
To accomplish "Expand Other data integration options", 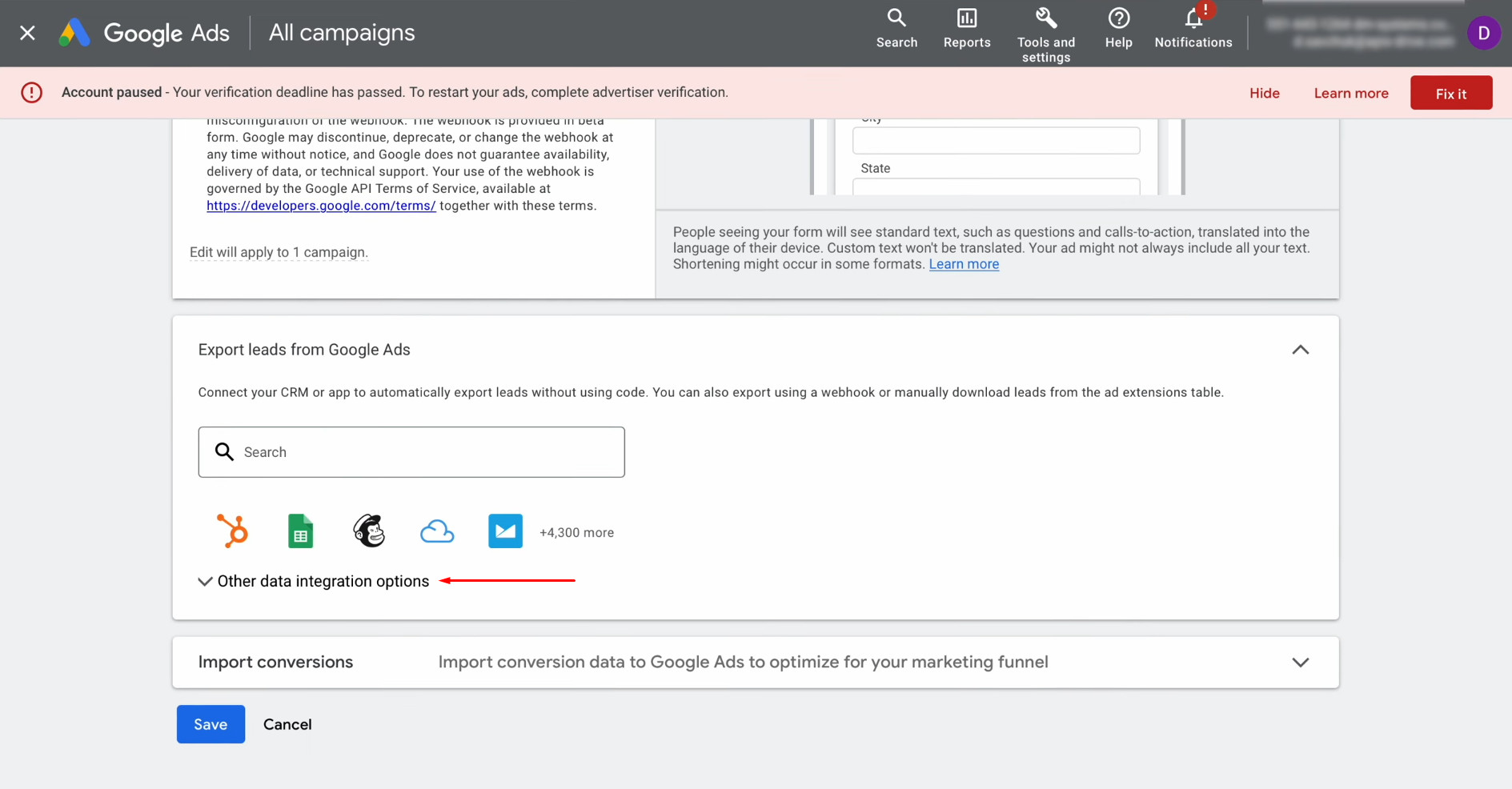I will (x=314, y=582).
